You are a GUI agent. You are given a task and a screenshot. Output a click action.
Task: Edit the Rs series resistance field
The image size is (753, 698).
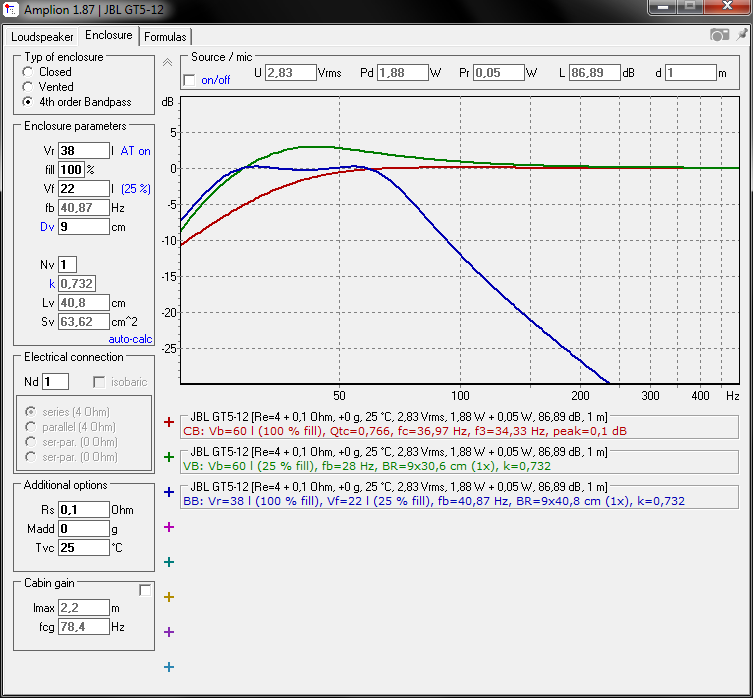click(x=84, y=510)
